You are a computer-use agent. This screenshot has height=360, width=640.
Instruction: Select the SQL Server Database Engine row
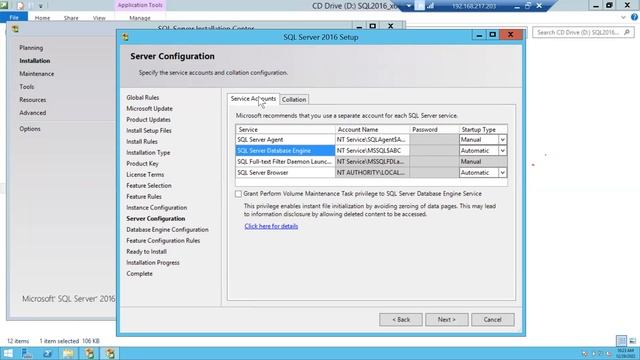(x=285, y=151)
